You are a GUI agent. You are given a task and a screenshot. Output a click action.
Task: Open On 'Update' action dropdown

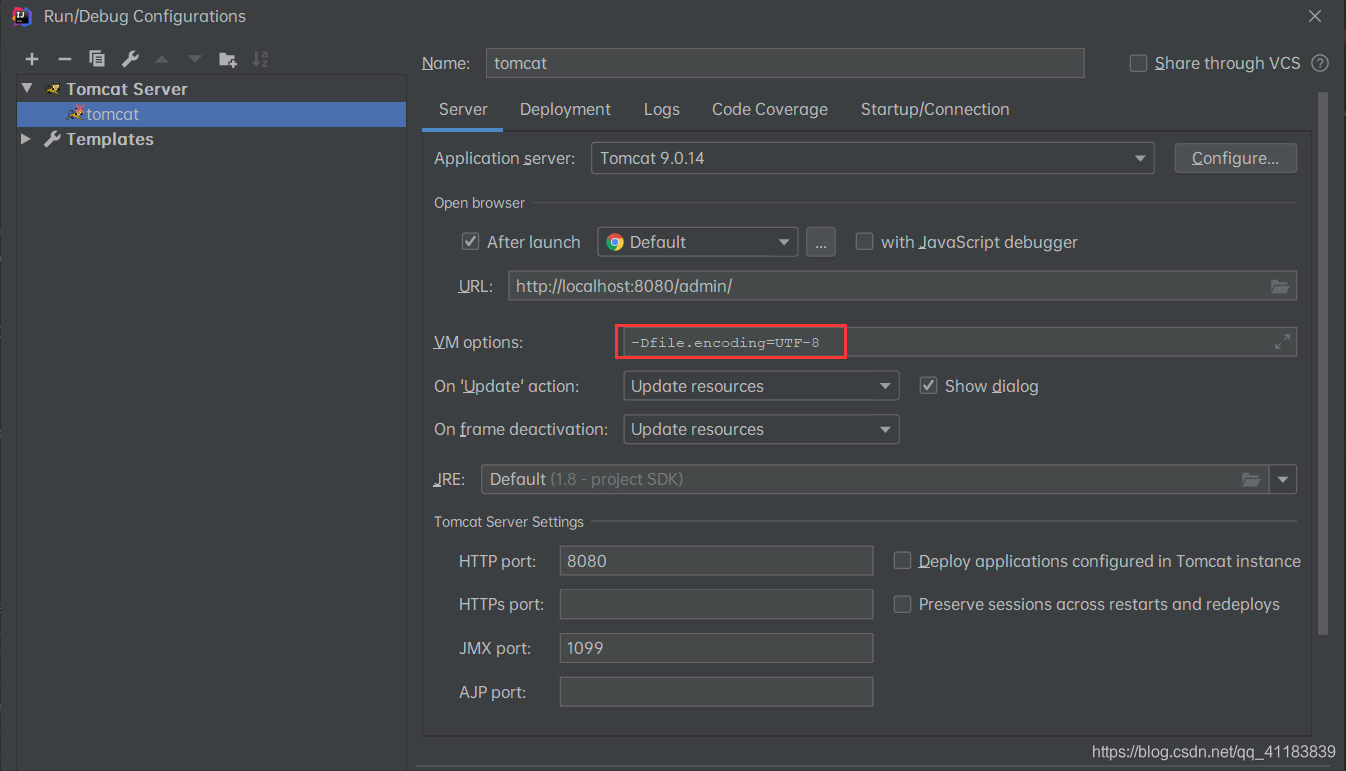click(x=760, y=386)
